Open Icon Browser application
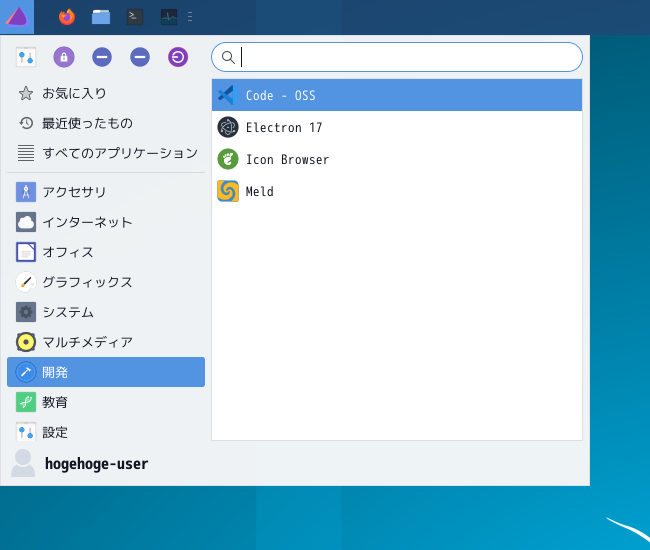 click(397, 159)
